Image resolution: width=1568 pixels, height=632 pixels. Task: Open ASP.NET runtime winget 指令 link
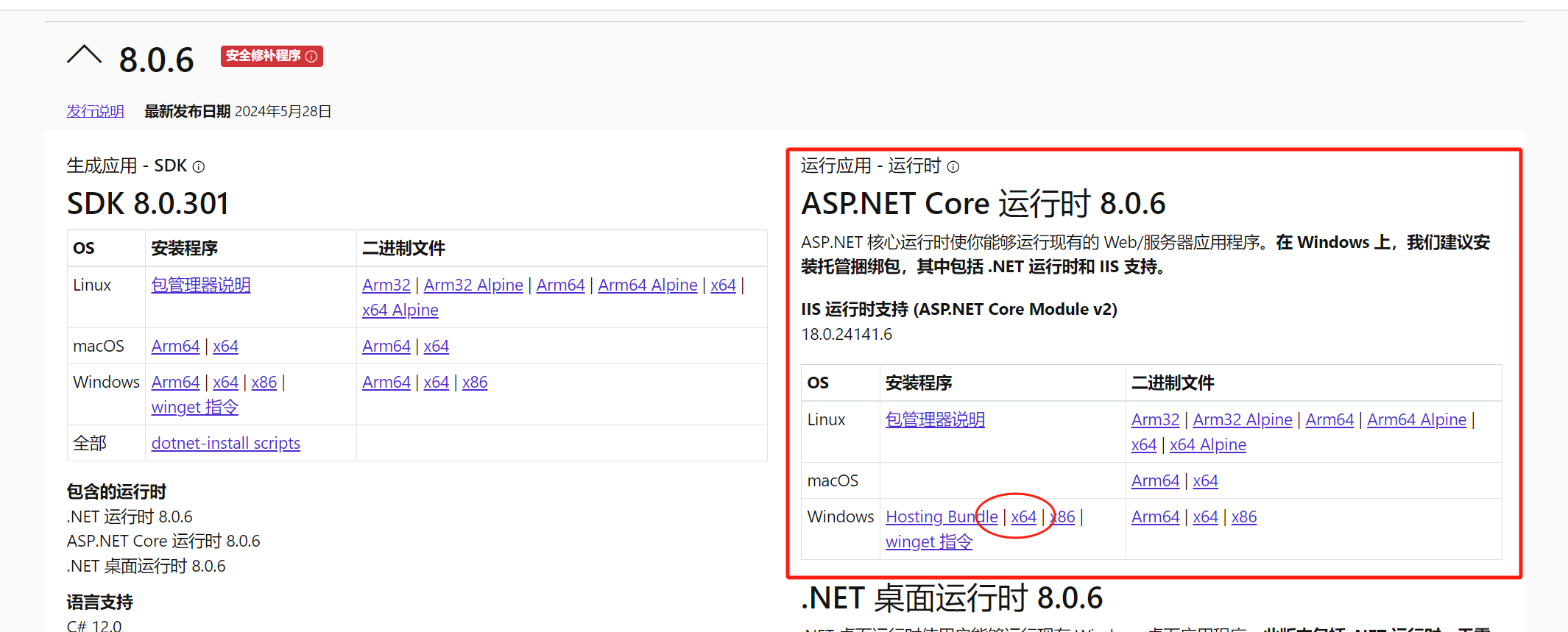click(929, 542)
